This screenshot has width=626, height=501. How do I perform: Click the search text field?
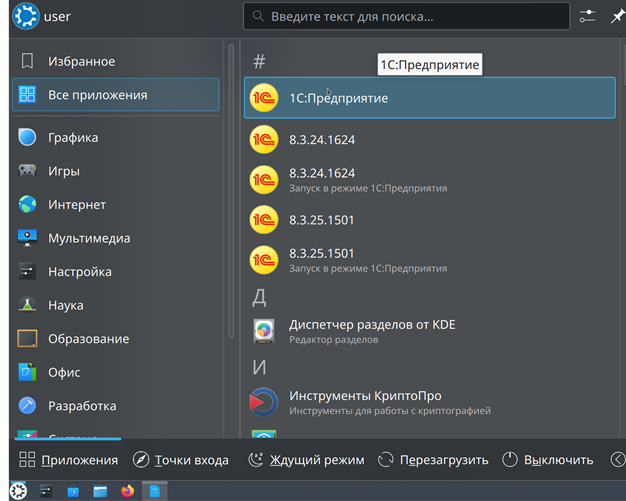coord(406,16)
